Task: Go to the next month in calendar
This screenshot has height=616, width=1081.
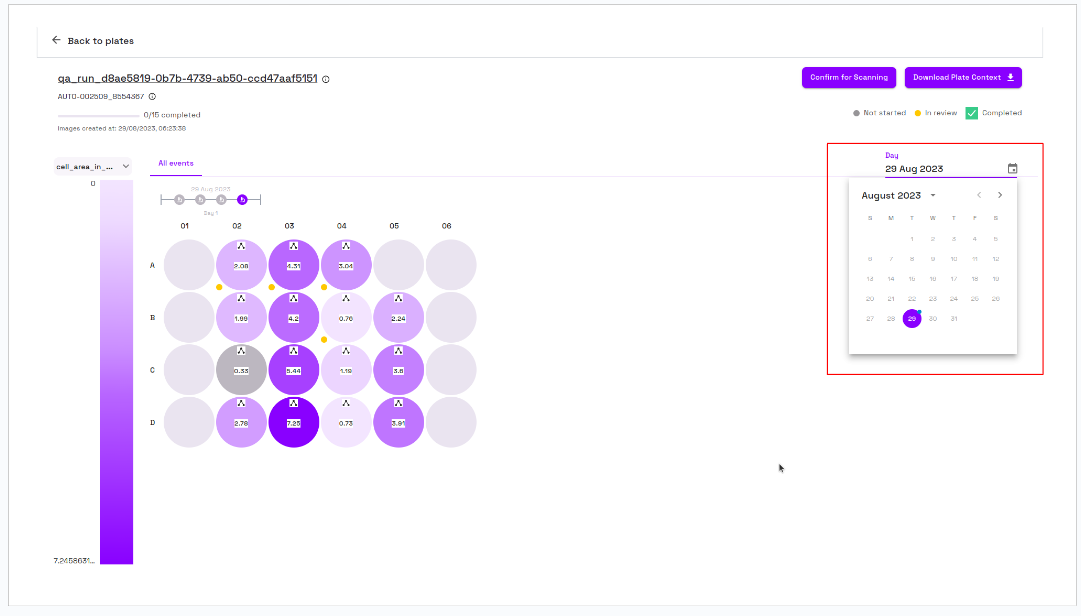Action: point(1000,195)
